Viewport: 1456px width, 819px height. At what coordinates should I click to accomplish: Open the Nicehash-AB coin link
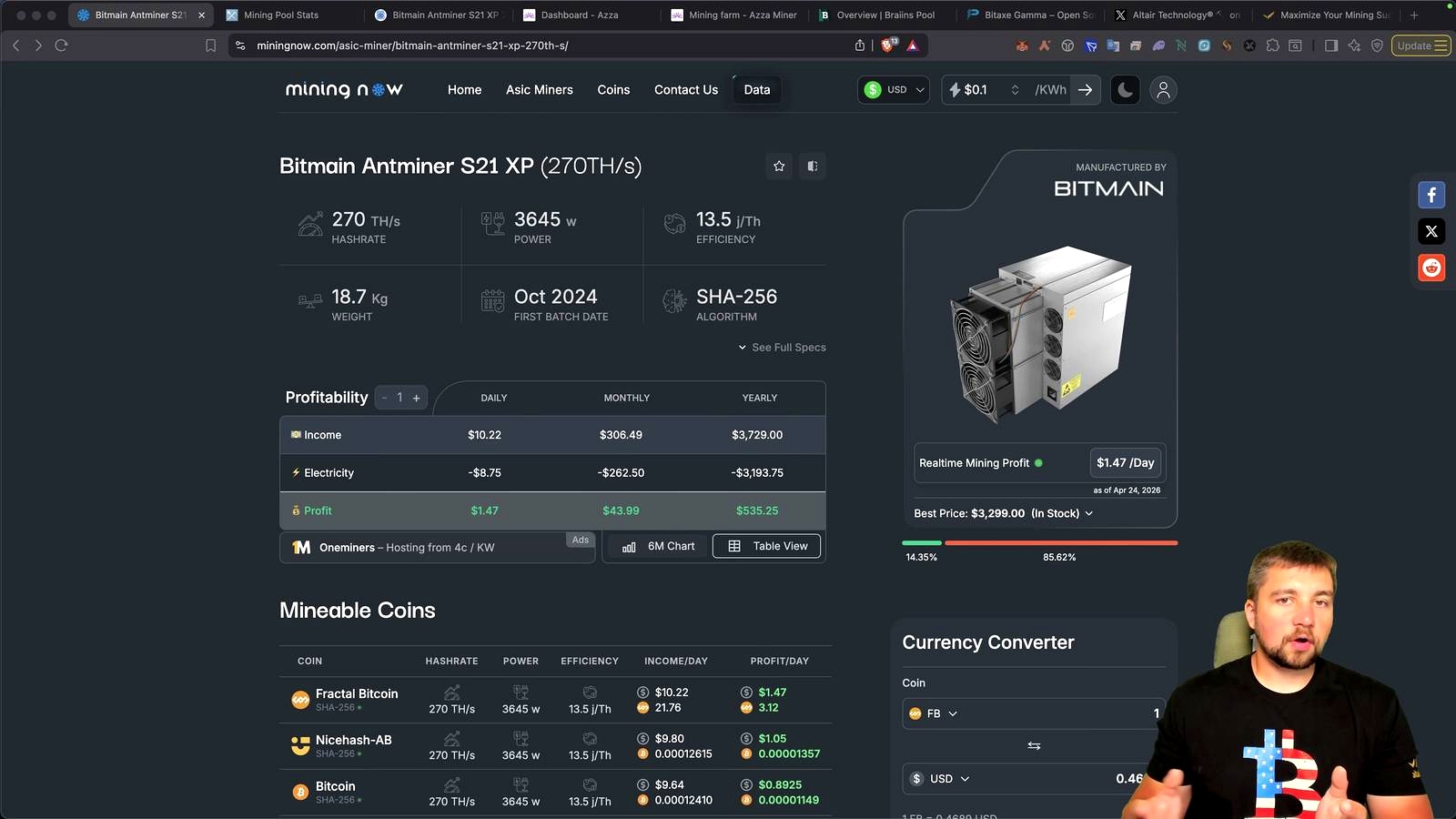(x=354, y=740)
